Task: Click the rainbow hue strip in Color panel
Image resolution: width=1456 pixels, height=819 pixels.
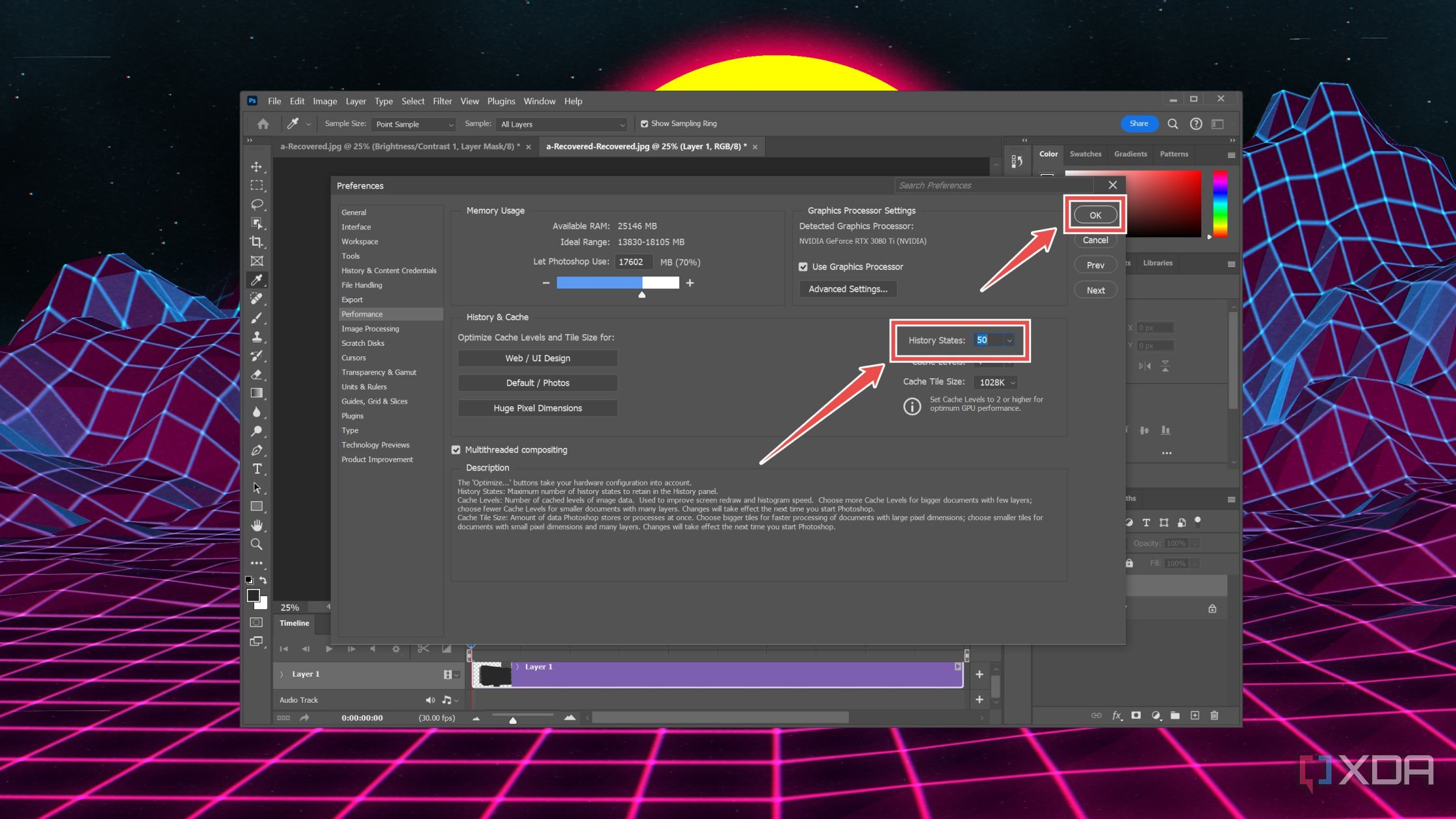Action: point(1220,203)
